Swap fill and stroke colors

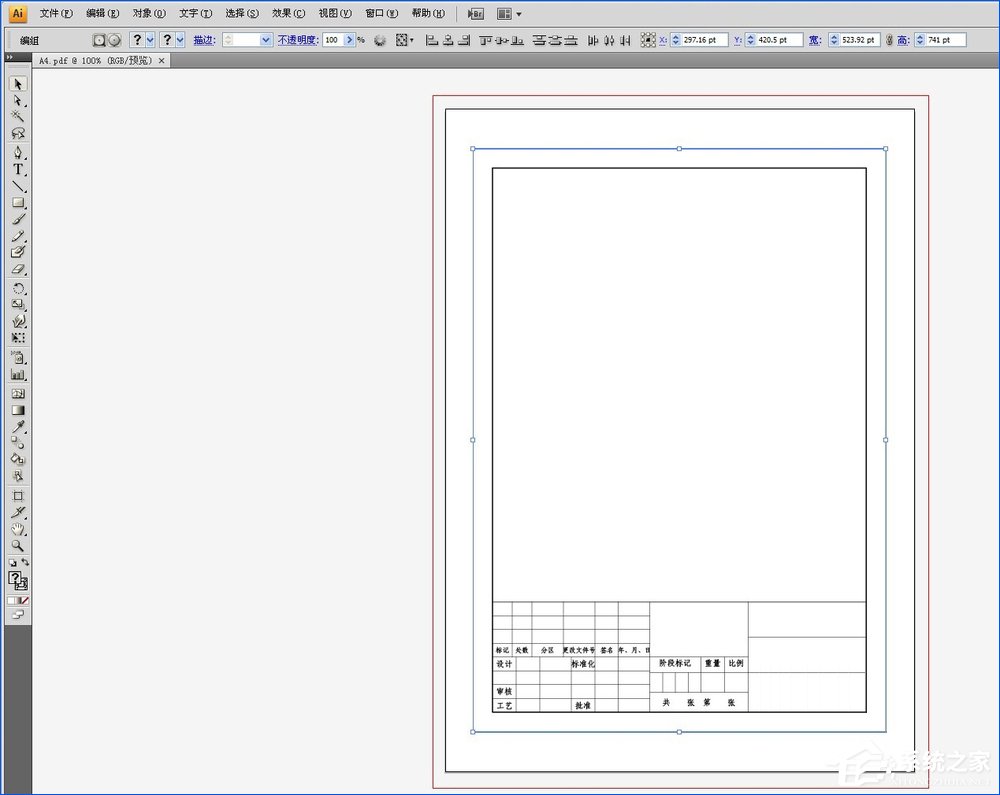pos(25,563)
